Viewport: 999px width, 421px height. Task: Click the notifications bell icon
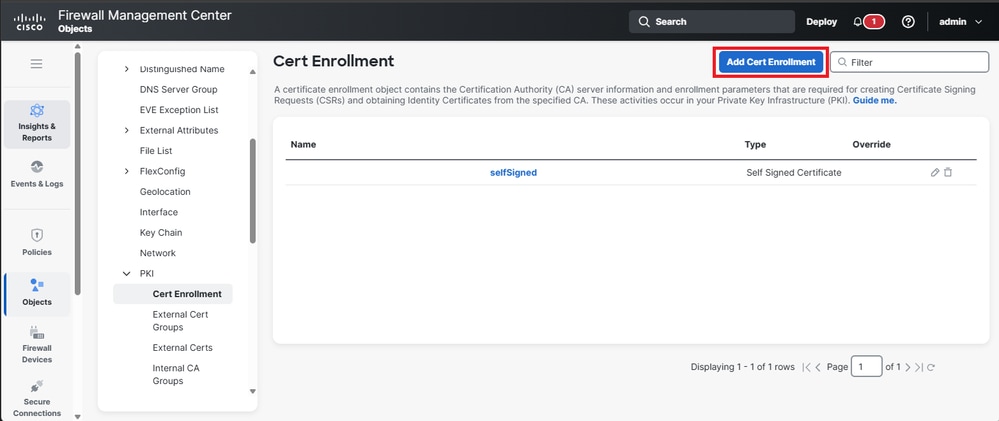click(x=859, y=21)
